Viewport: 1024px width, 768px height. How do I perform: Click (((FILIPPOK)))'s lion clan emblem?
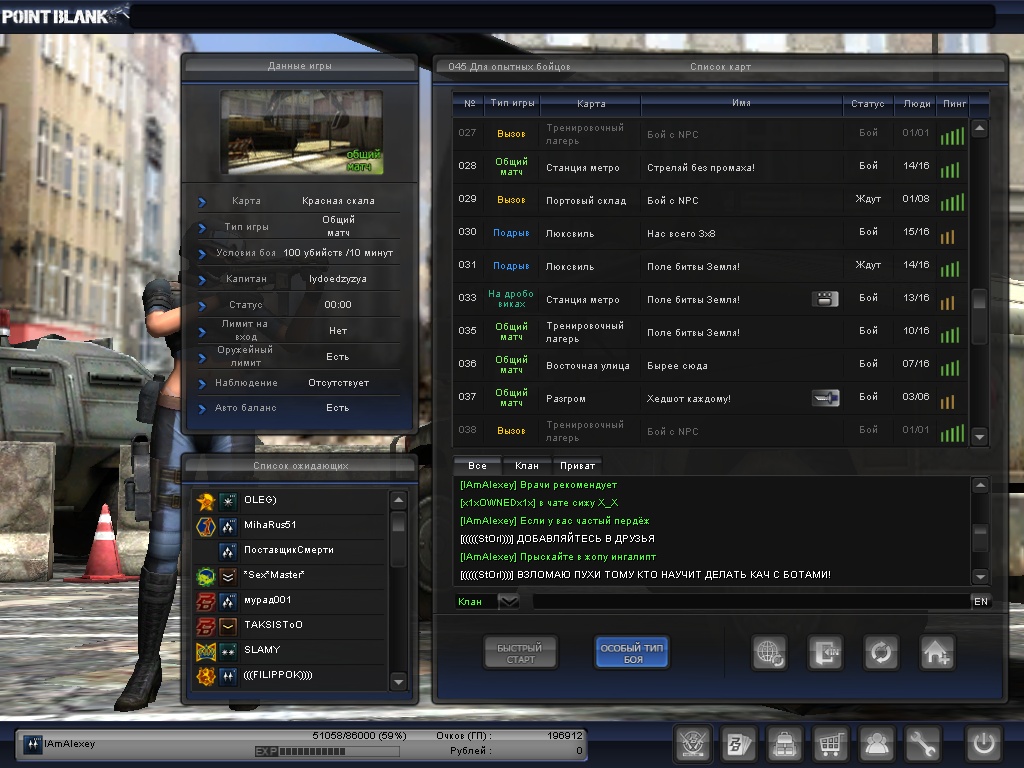tap(206, 676)
